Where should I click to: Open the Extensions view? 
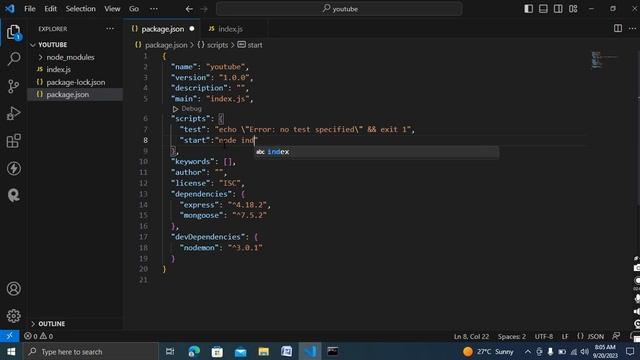click(x=13, y=141)
